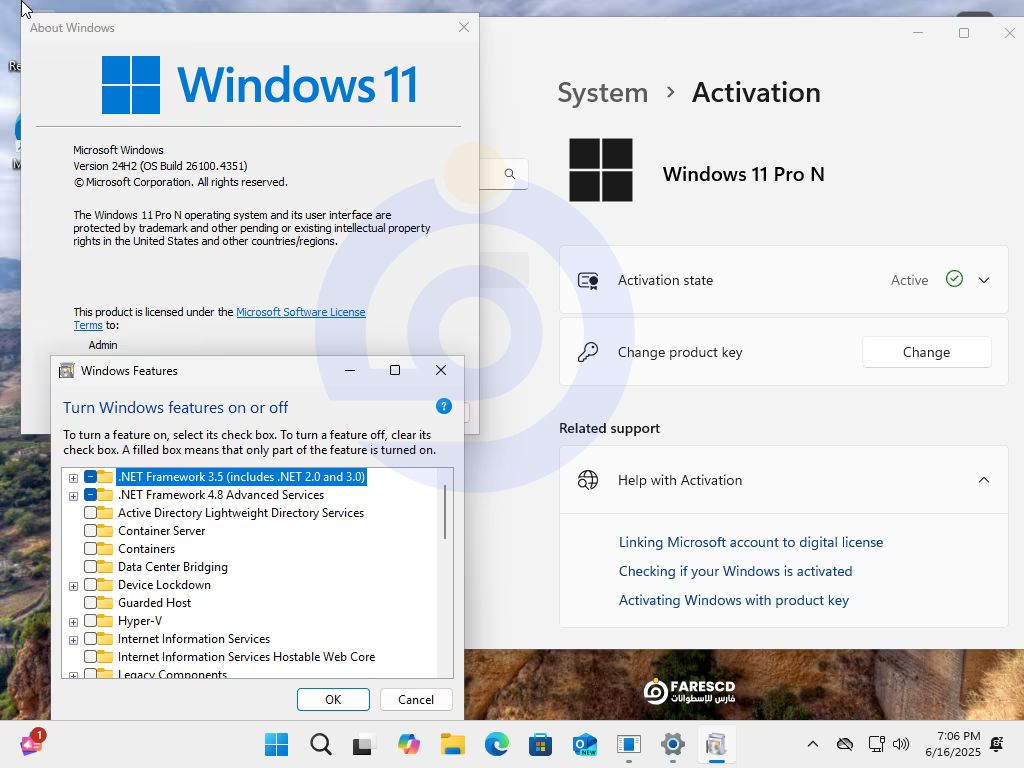Expand .NET Framework 3.5 tree node
The image size is (1024, 768).
point(73,478)
